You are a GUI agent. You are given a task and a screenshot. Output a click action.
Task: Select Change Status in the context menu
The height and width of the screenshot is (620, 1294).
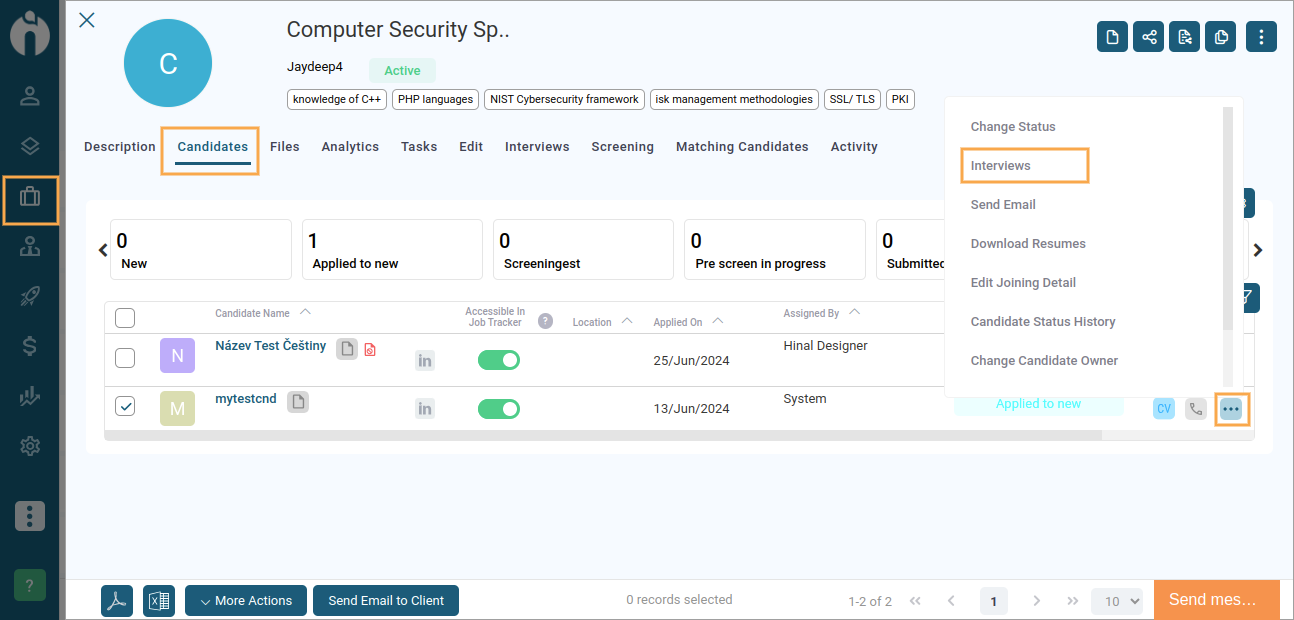[x=1013, y=127]
